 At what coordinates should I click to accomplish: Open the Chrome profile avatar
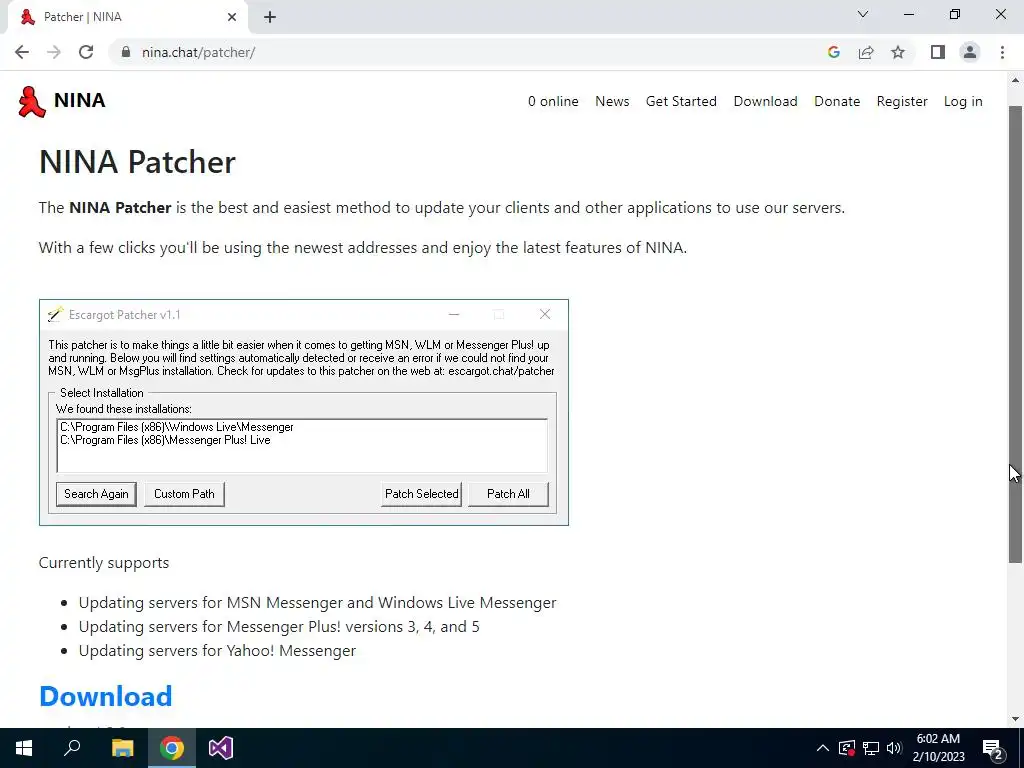970,52
